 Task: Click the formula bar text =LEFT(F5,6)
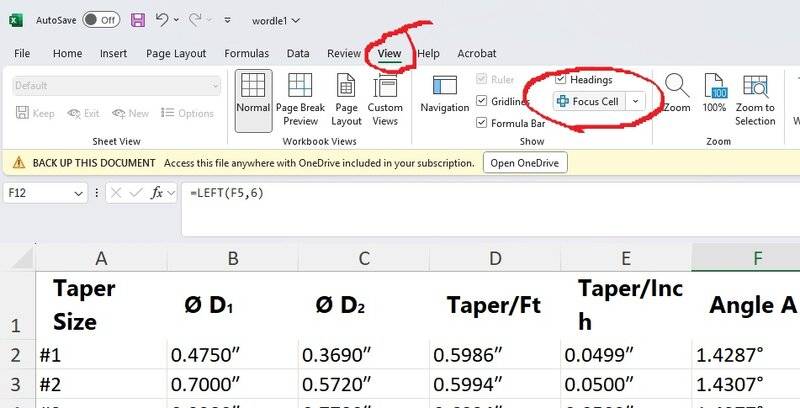coord(227,193)
